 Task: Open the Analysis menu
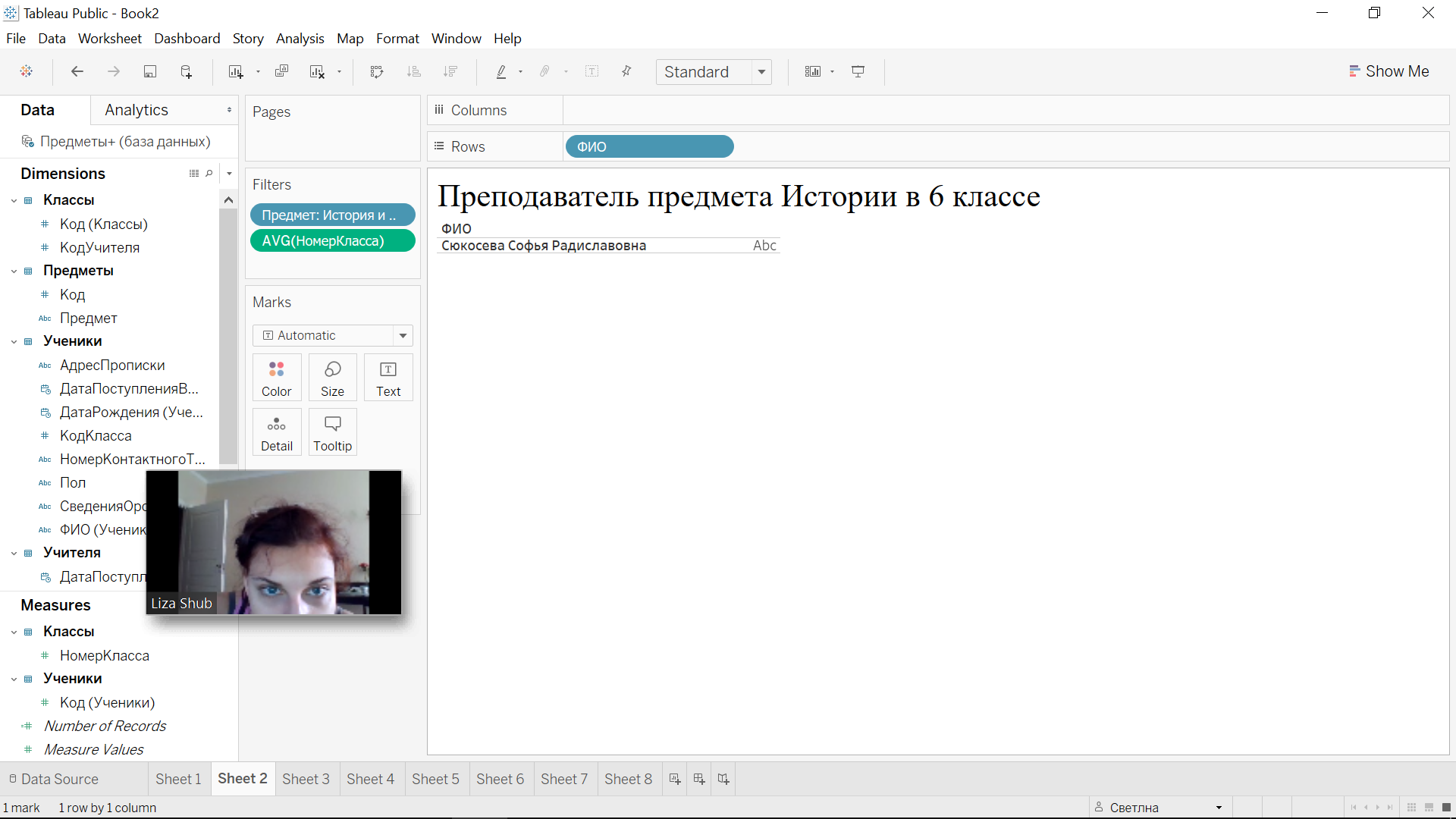[x=300, y=38]
